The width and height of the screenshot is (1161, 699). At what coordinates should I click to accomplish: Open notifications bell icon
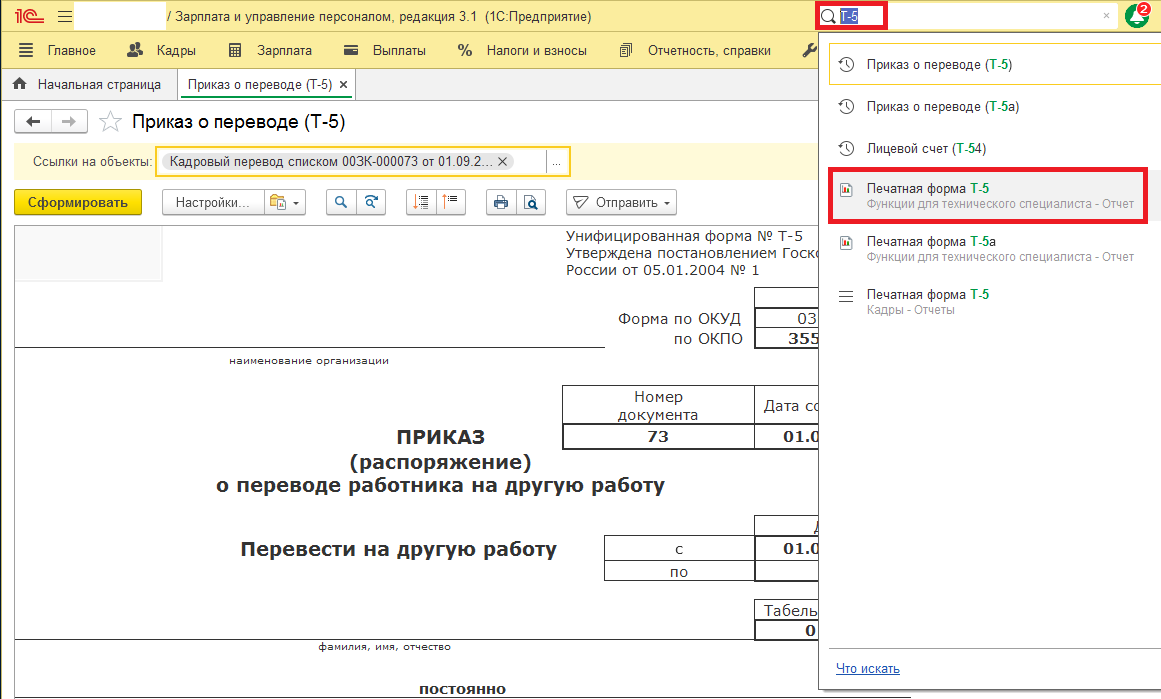tap(1136, 17)
